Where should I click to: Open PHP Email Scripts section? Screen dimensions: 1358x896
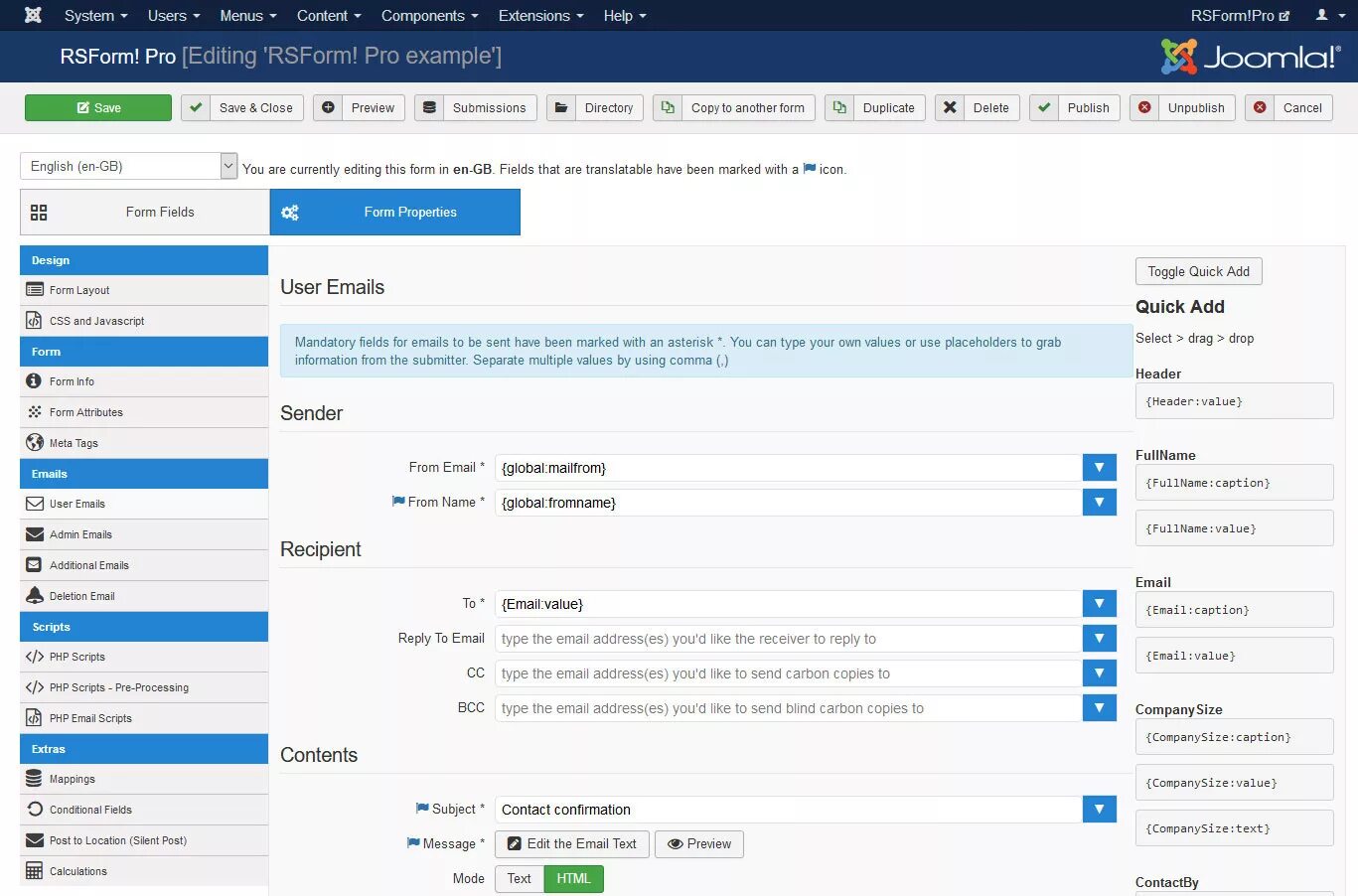tap(144, 718)
